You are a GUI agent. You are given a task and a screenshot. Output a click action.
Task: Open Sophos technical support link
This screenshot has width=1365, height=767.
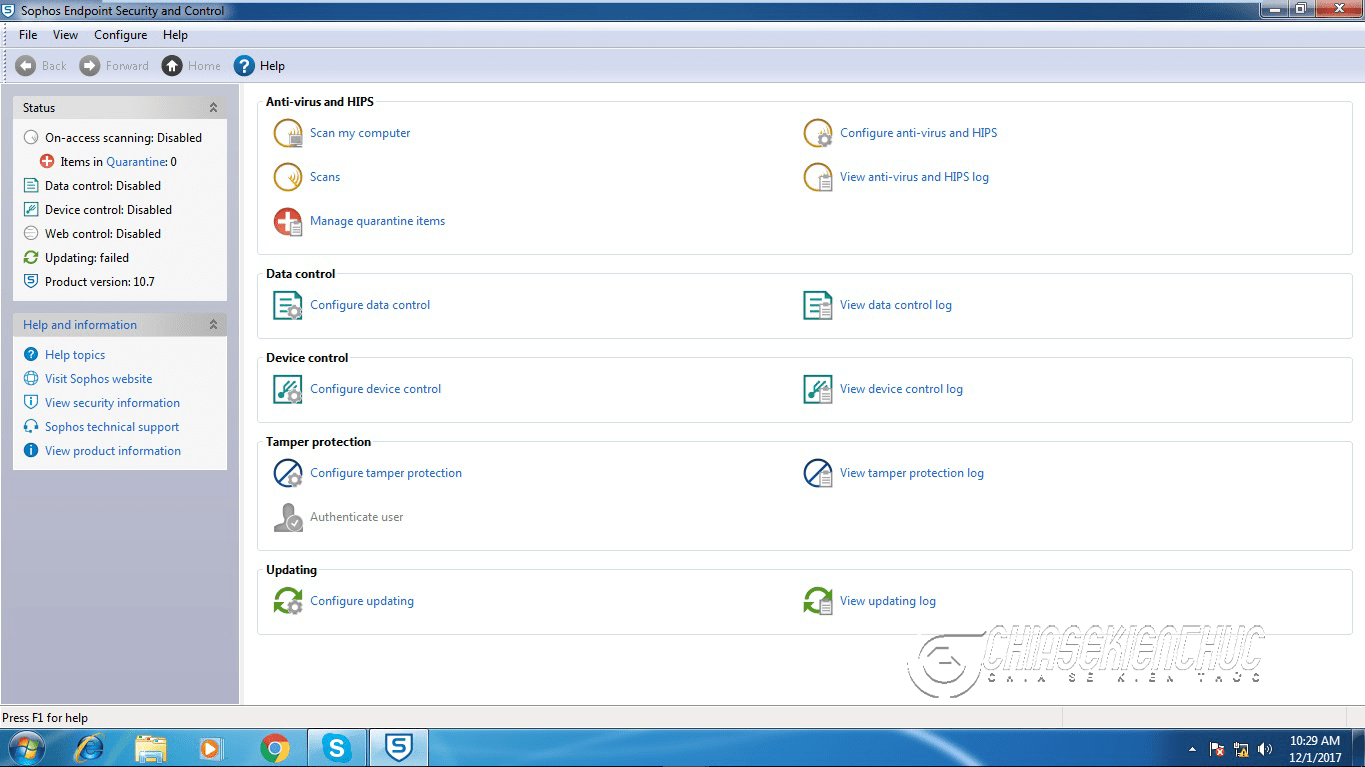(112, 427)
